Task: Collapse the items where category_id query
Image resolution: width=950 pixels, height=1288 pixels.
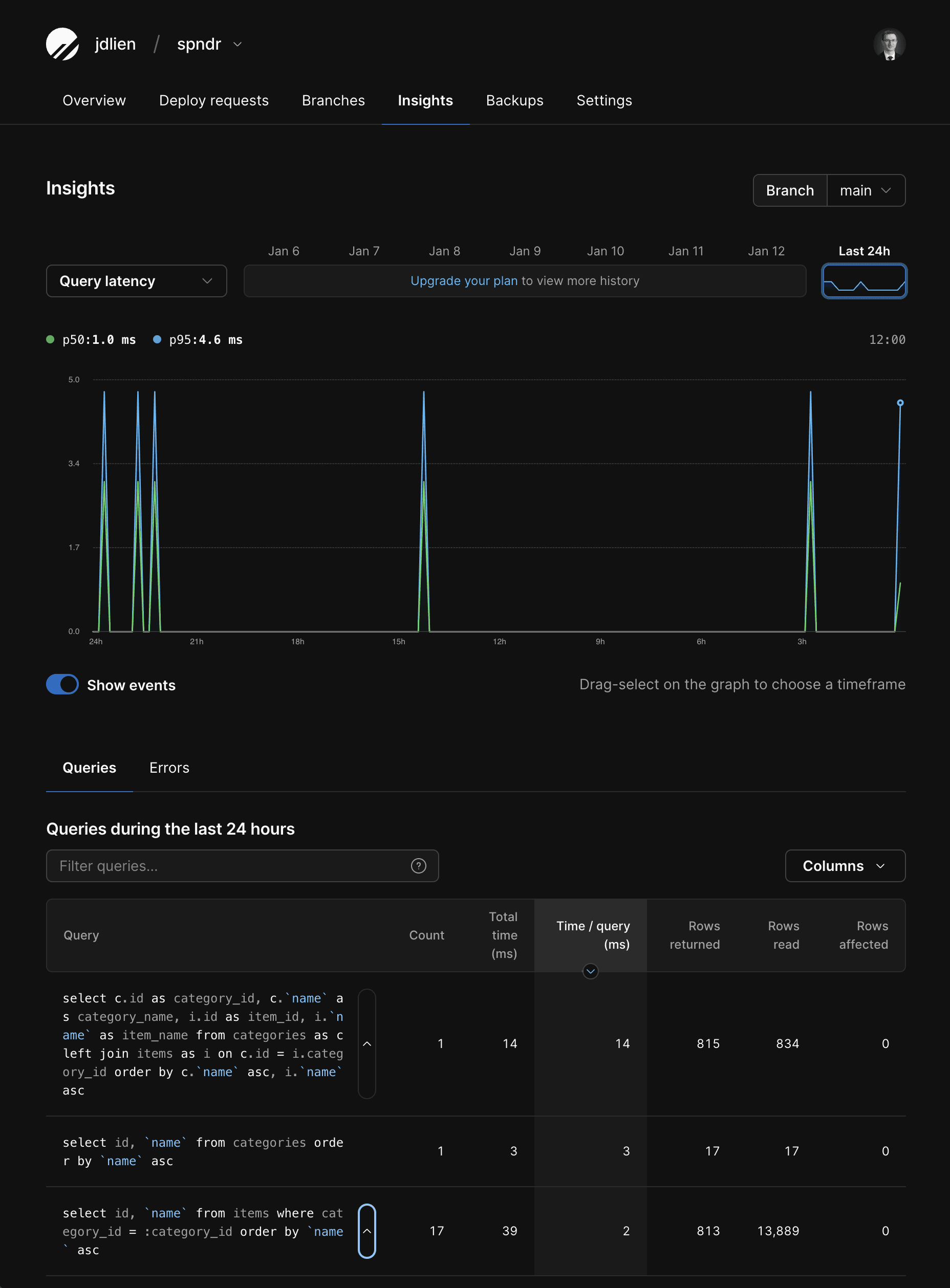Action: pos(367,1231)
